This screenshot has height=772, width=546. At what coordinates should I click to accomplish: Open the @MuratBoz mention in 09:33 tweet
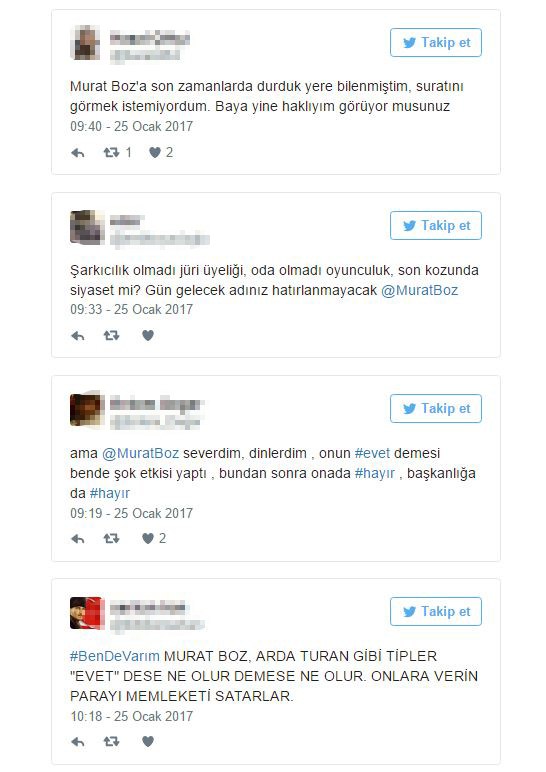click(419, 290)
